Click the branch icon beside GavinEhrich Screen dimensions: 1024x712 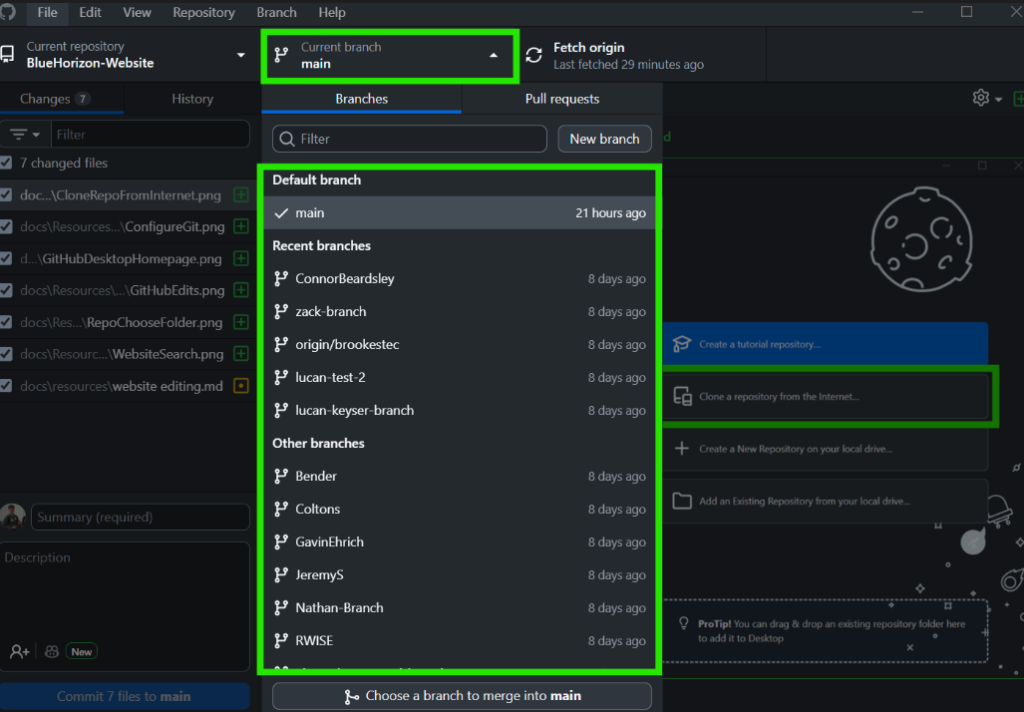[x=281, y=542]
